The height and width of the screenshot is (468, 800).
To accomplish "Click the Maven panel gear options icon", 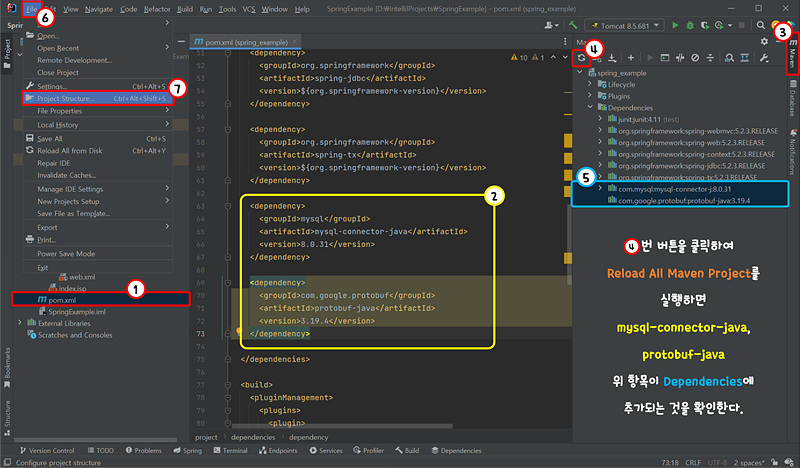I will 764,41.
